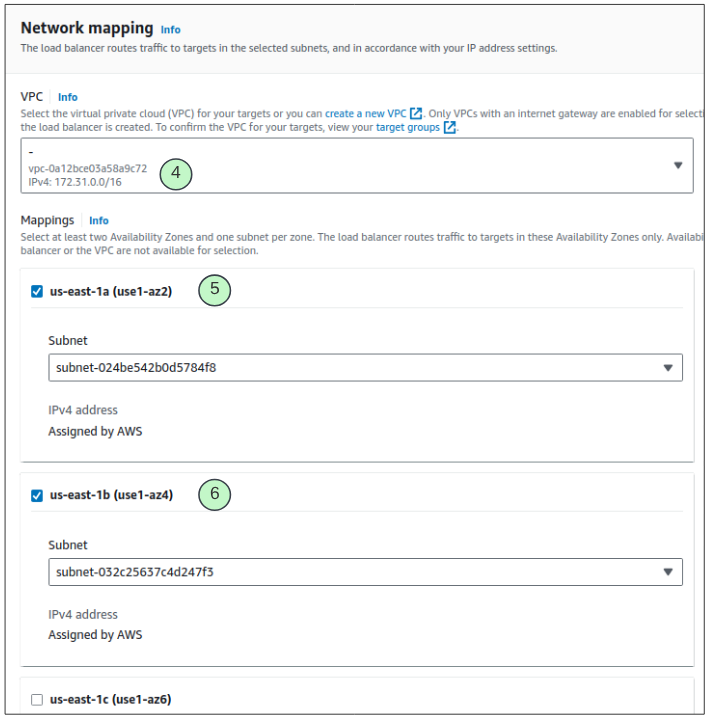Click the external link icon after create a new VPC

coord(416,114)
